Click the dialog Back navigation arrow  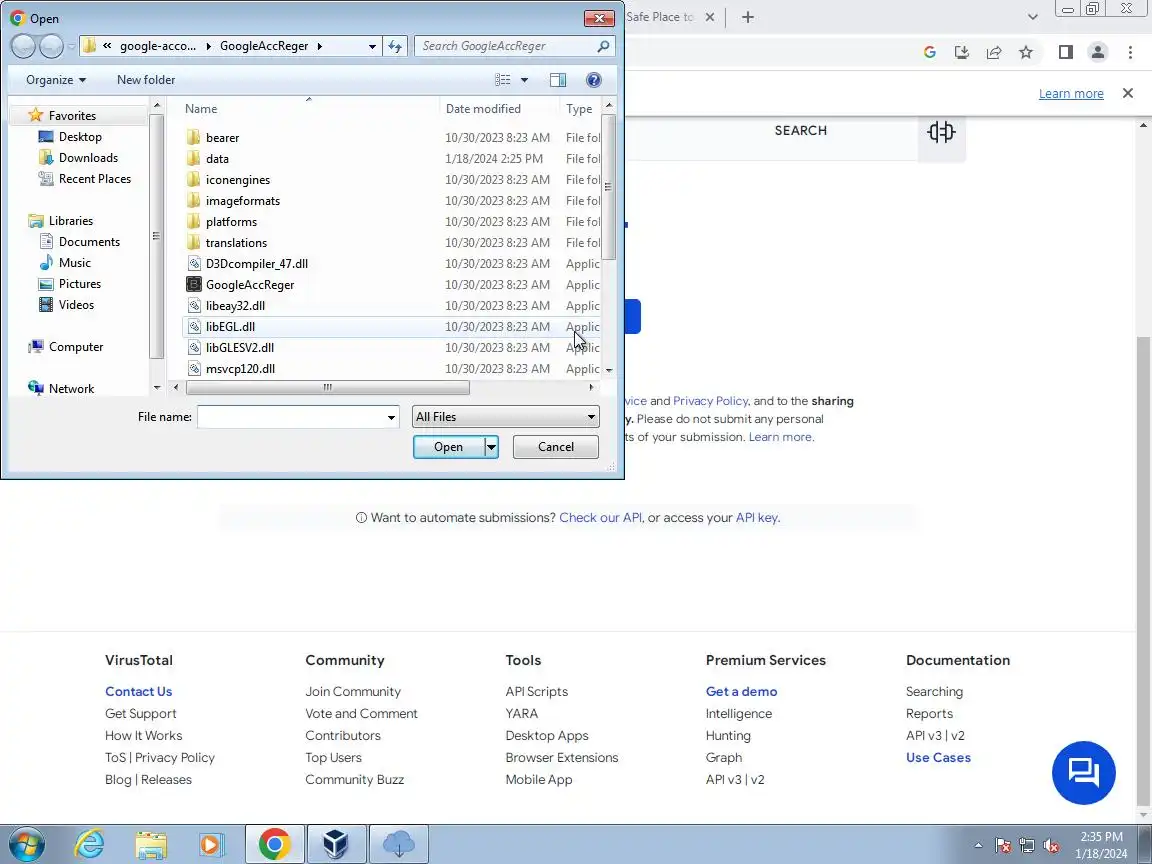(x=24, y=46)
